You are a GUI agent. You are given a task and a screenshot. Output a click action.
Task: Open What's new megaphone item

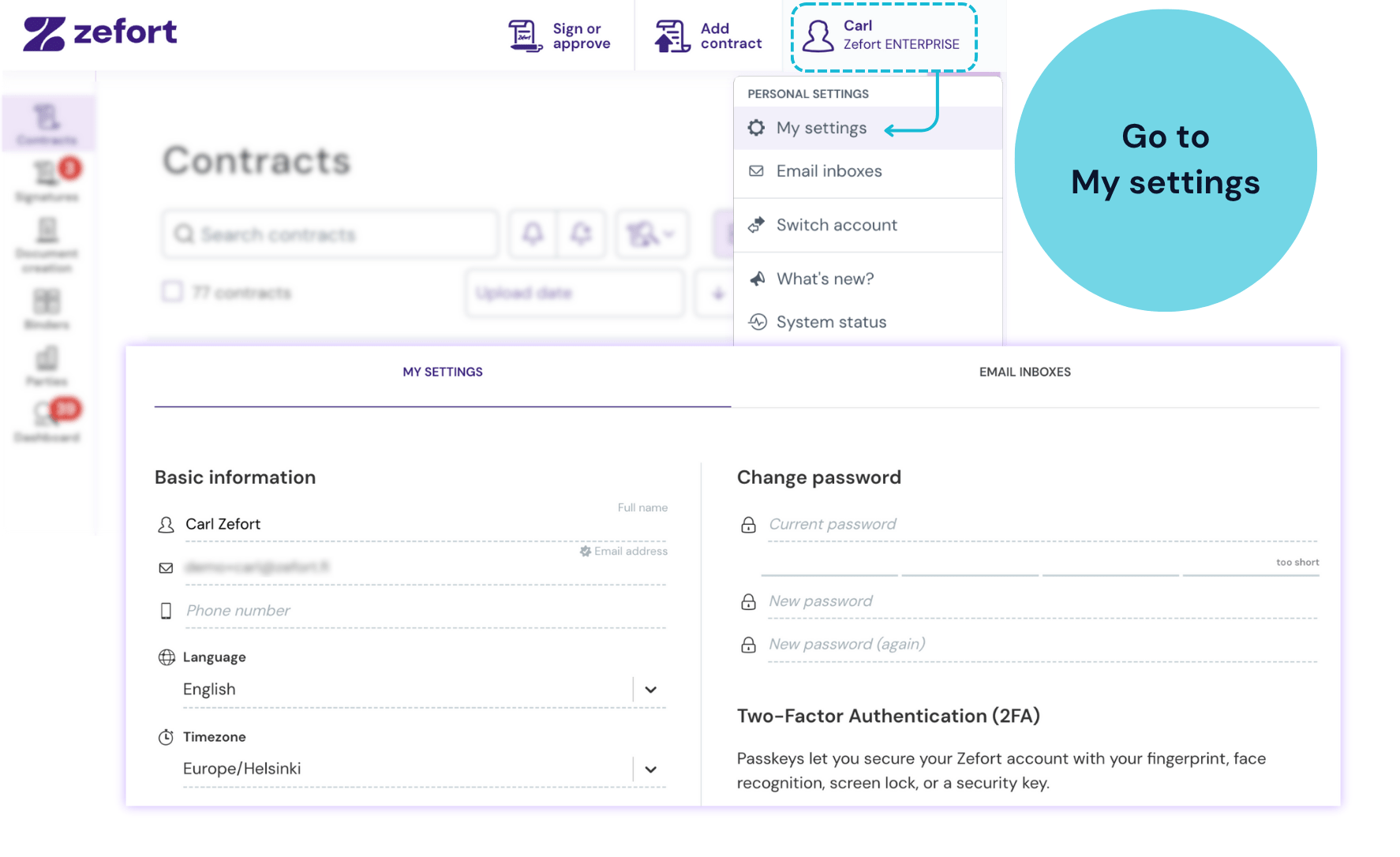pyautogui.click(x=868, y=279)
